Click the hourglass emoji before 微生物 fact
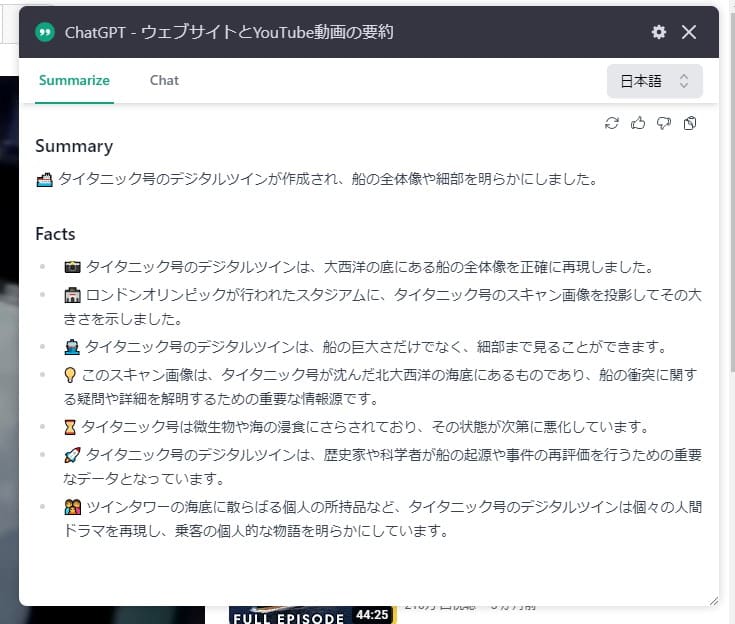This screenshot has height=624, width=735. point(69,427)
